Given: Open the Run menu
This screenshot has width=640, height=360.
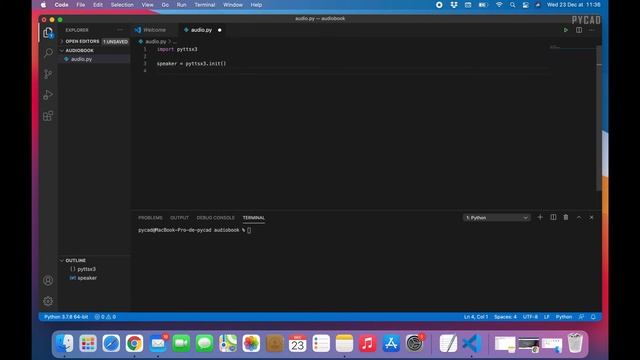Looking at the screenshot, I should pyautogui.click(x=181, y=5).
